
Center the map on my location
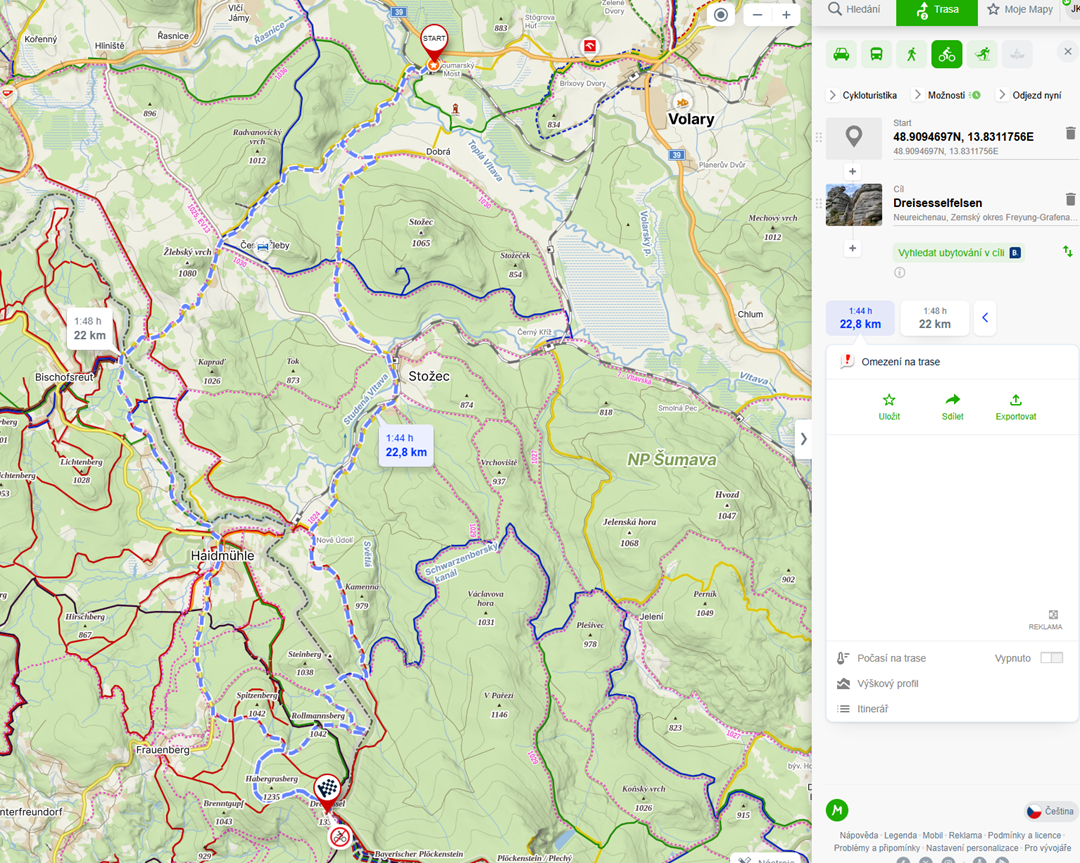pyautogui.click(x=721, y=15)
